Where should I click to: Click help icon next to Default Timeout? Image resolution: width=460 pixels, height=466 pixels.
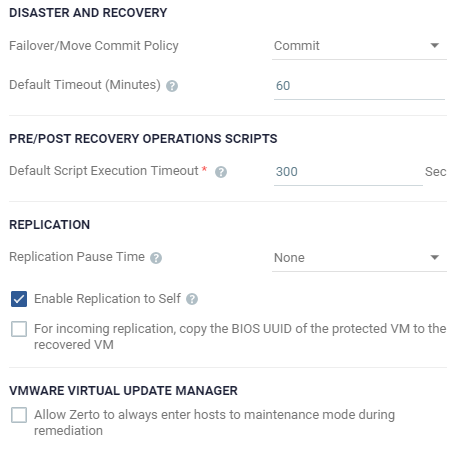coord(172,86)
